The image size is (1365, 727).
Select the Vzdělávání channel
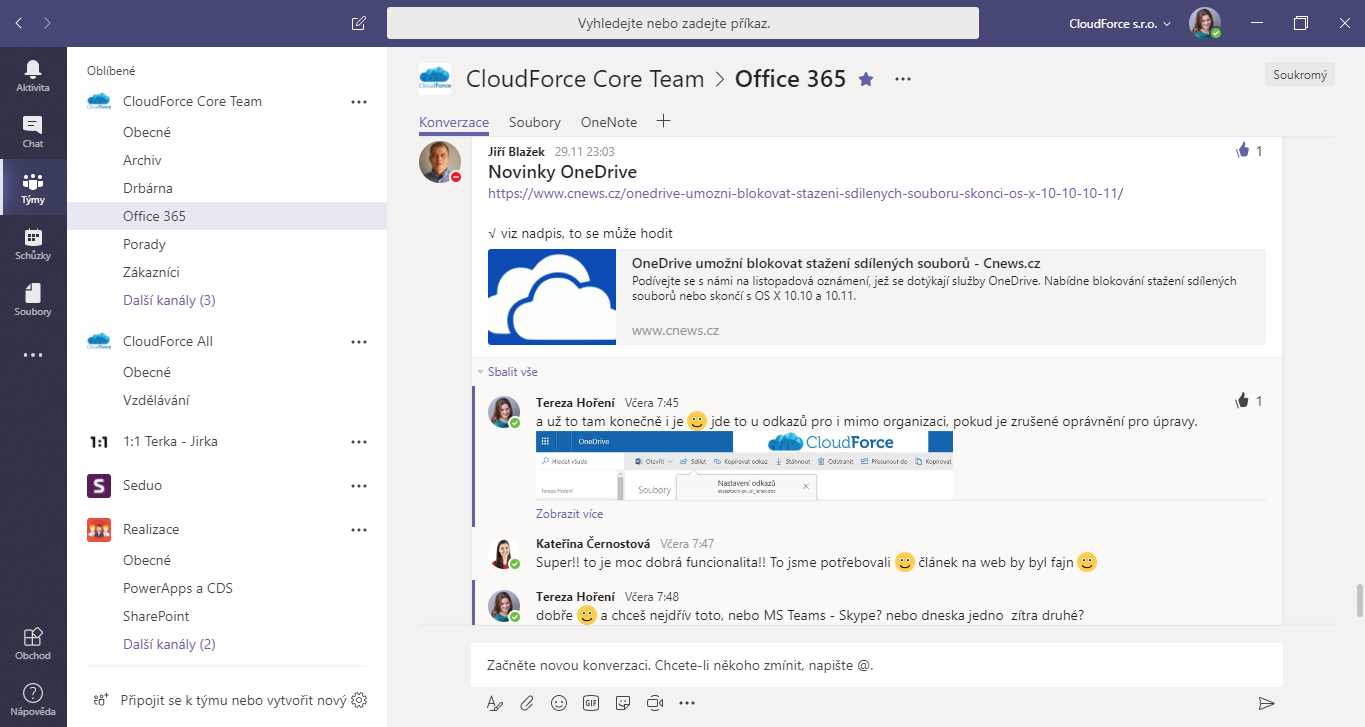point(156,400)
